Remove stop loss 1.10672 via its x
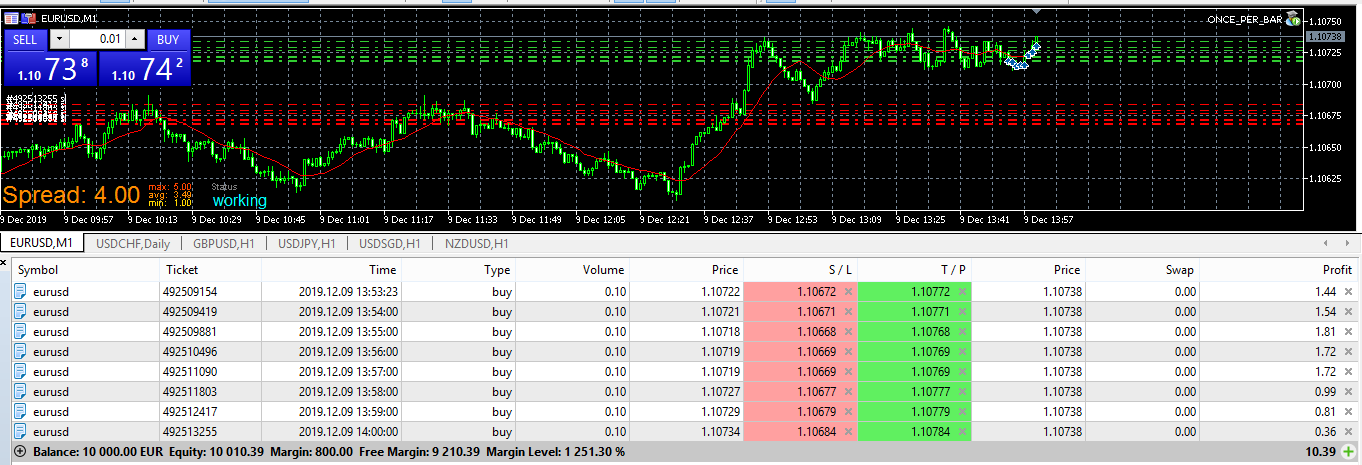 (x=848, y=291)
